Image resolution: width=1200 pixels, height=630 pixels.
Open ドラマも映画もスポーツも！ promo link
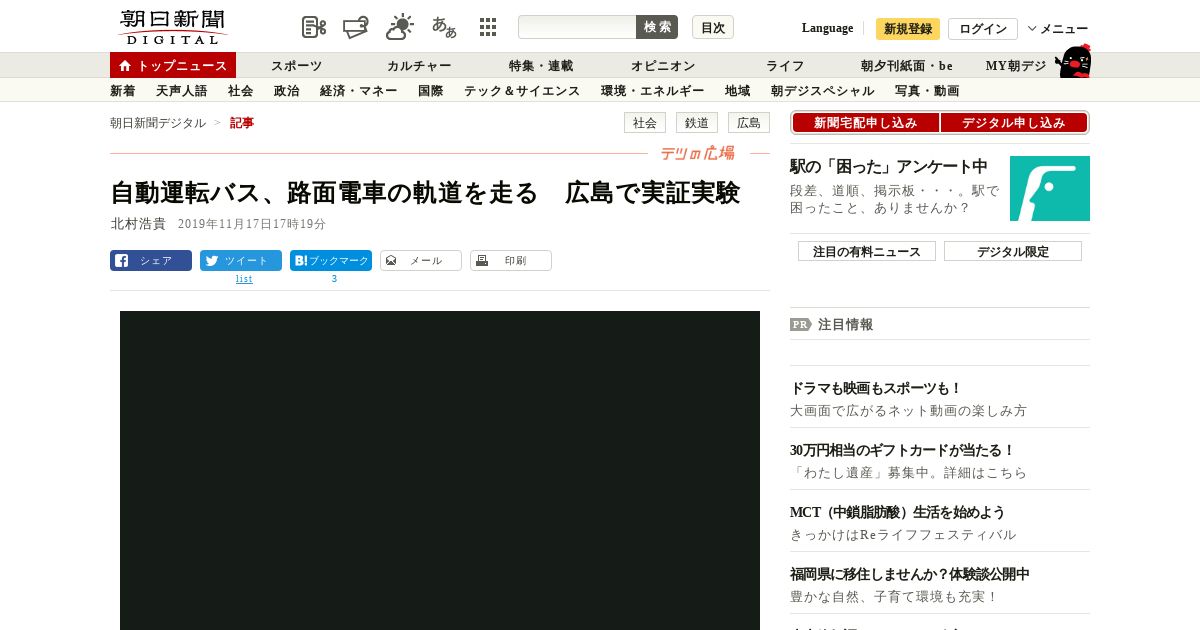point(876,388)
